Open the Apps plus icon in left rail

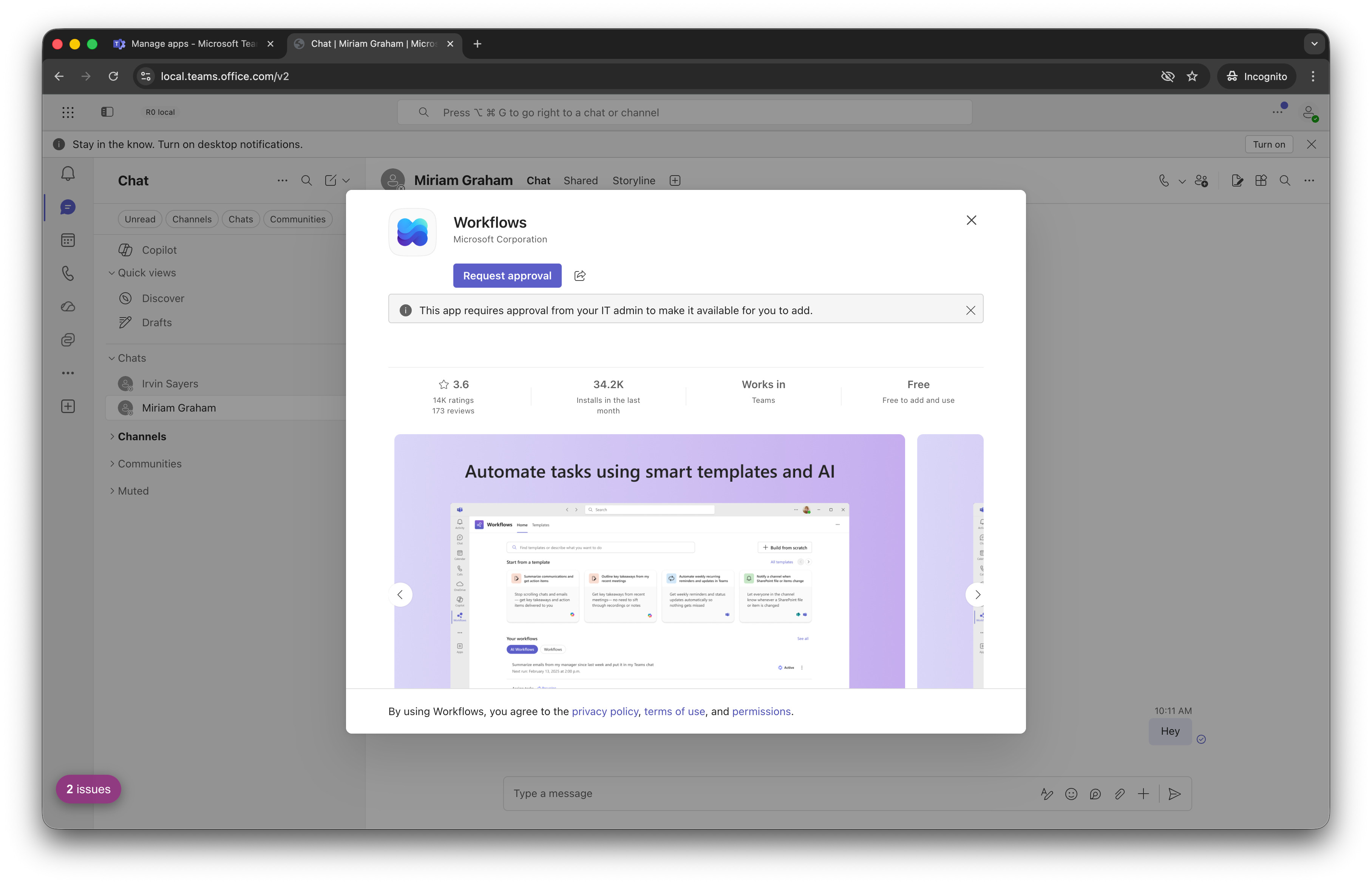[x=68, y=406]
